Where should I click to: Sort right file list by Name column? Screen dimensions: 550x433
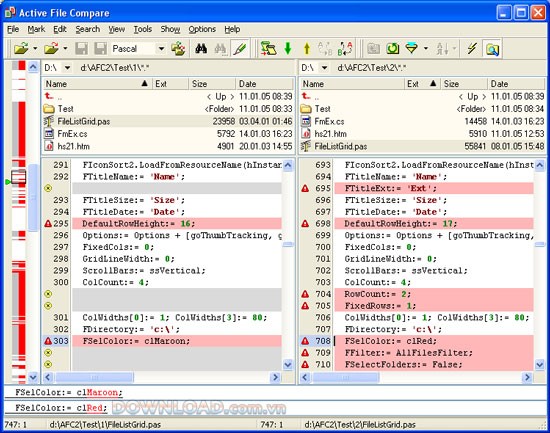click(x=352, y=84)
